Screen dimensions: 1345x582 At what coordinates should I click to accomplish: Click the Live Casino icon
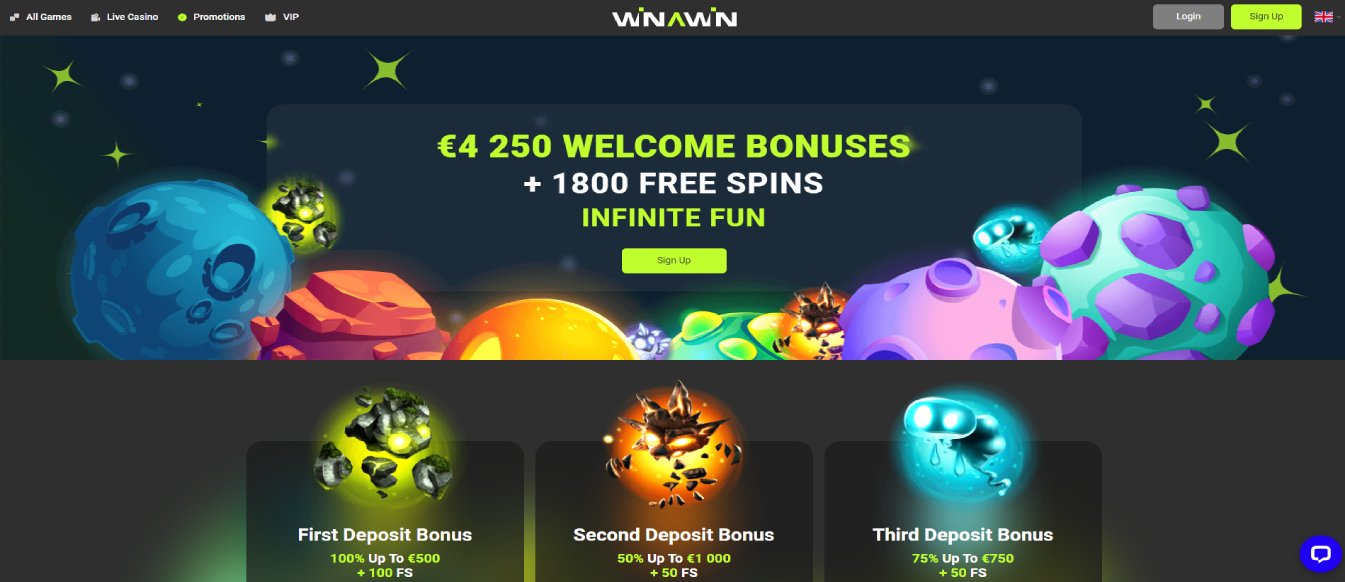pyautogui.click(x=95, y=17)
